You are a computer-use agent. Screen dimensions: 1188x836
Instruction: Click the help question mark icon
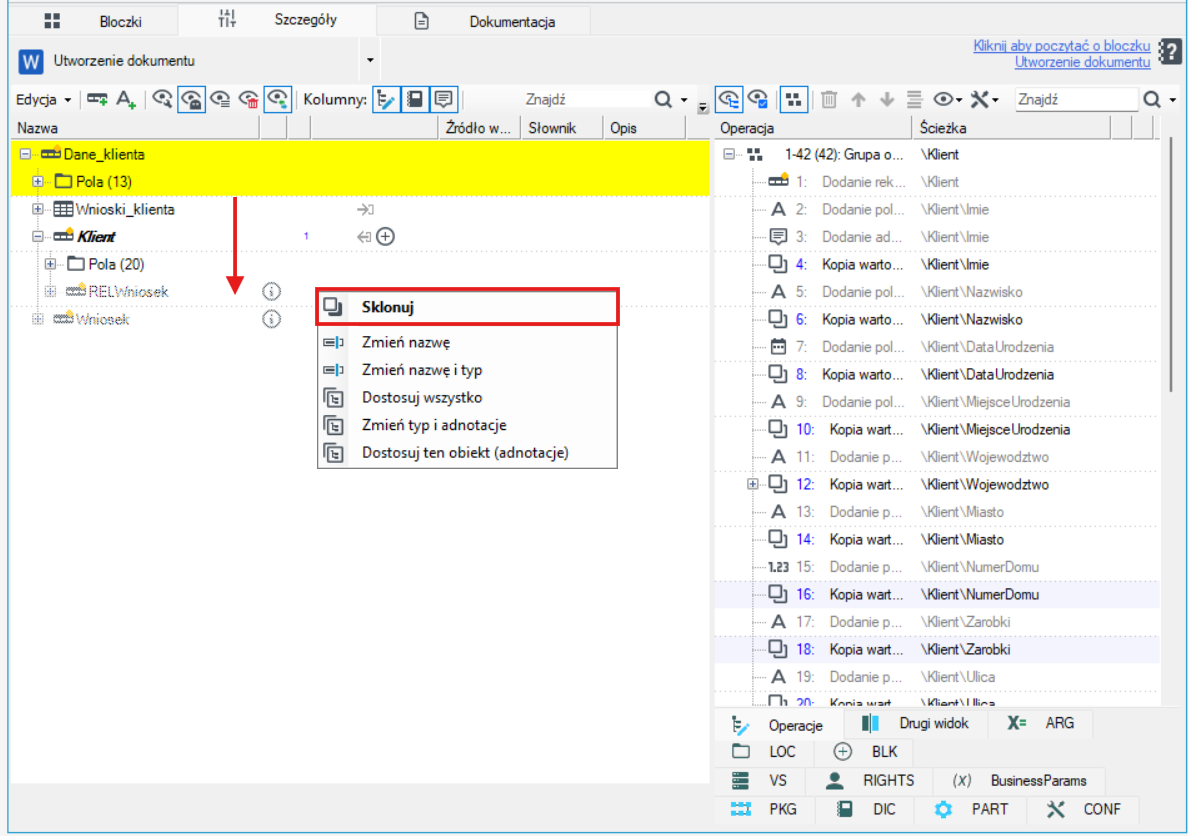[x=1170, y=52]
